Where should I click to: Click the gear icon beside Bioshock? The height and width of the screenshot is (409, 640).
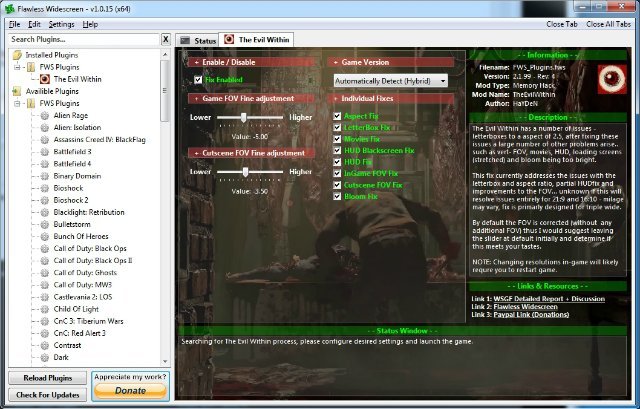pyautogui.click(x=45, y=188)
